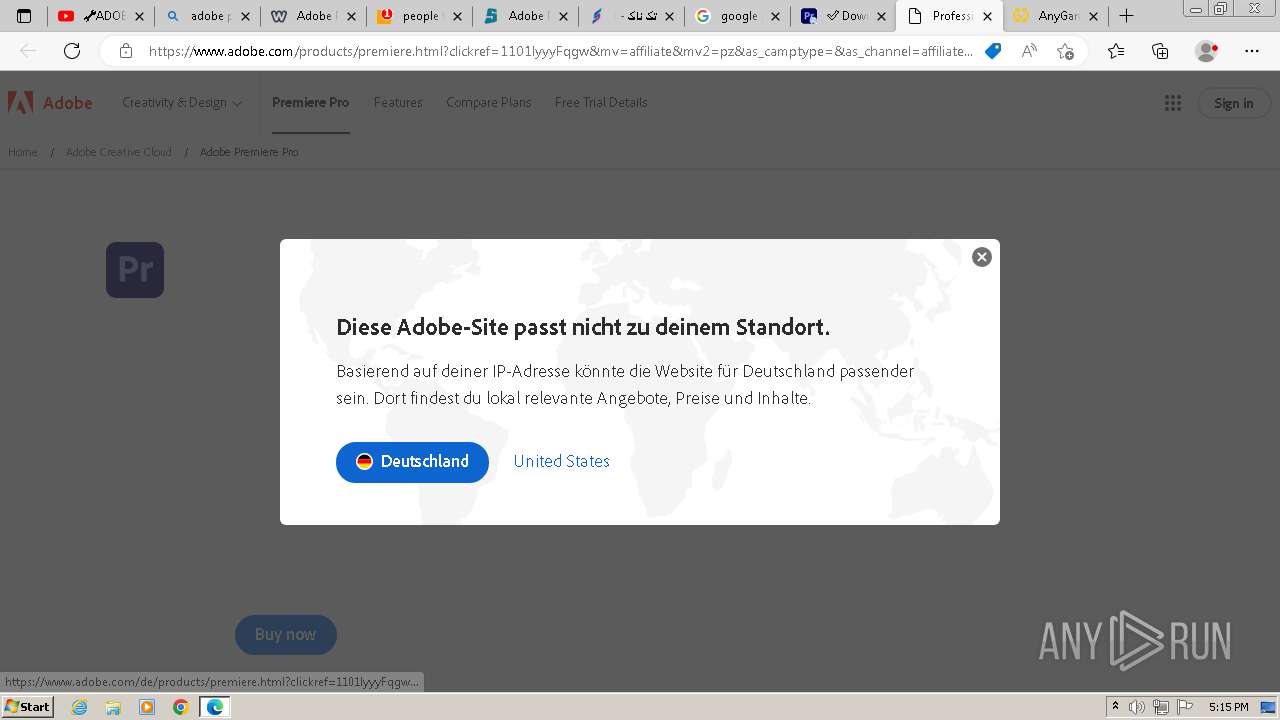
Task: Go to the Adobe home logo
Action: tap(50, 102)
